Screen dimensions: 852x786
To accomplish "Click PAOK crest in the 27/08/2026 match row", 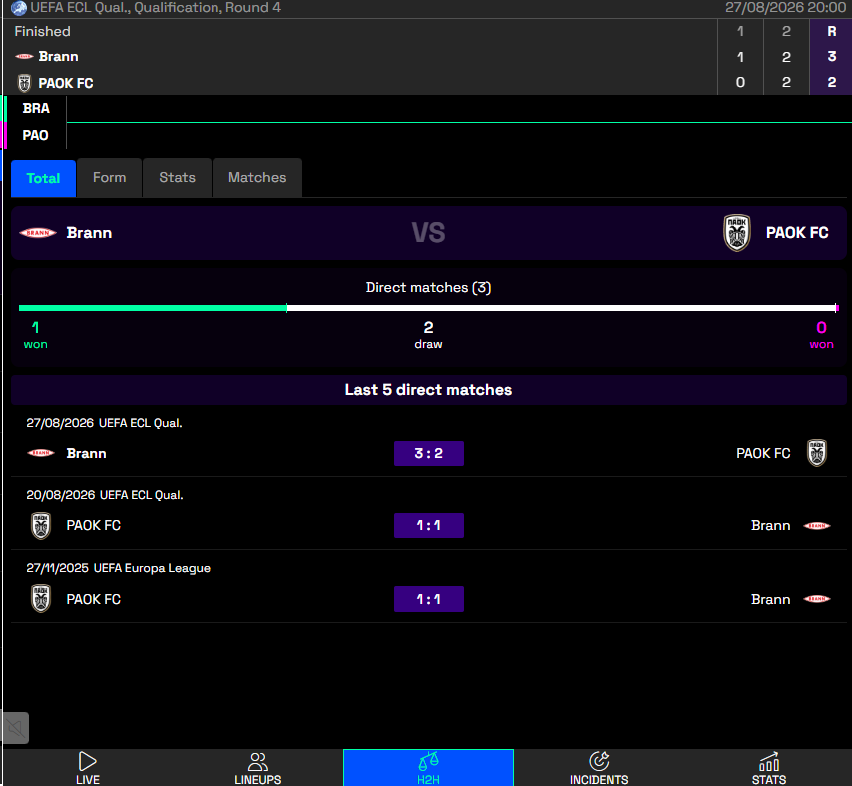I will click(817, 453).
